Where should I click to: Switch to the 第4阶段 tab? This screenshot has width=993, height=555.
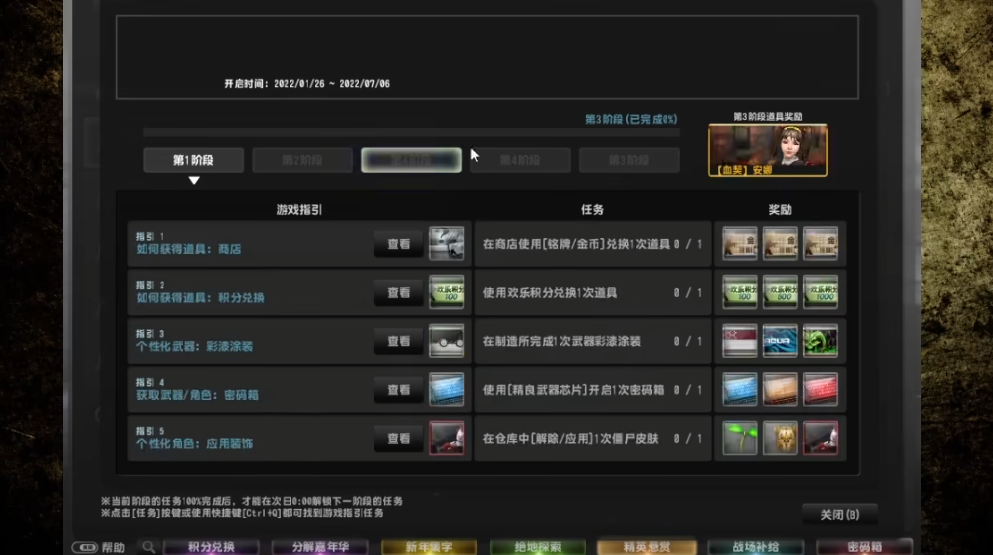(521, 160)
